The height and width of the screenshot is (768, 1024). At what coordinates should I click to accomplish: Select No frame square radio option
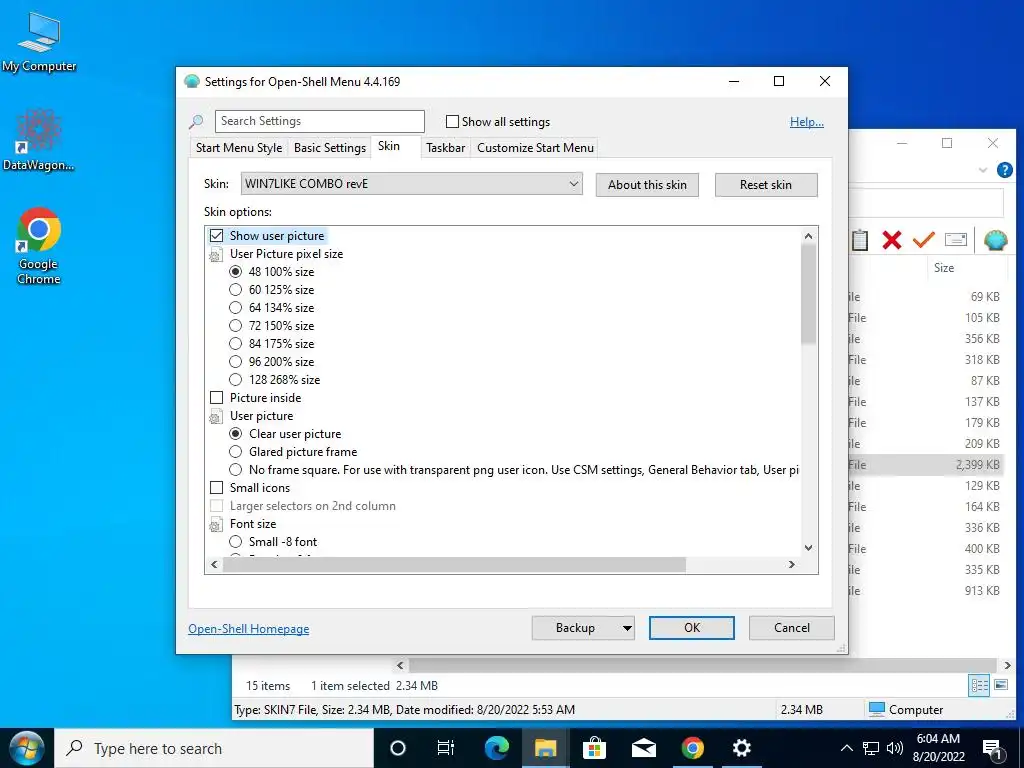[235, 470]
